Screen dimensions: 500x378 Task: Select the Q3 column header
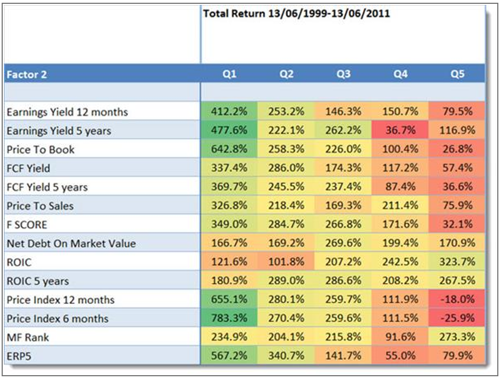[343, 74]
